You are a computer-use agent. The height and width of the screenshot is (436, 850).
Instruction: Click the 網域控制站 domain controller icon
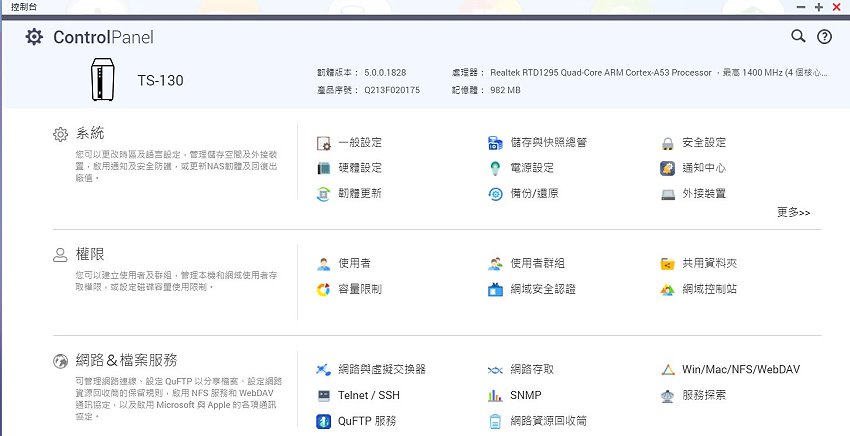(667, 290)
